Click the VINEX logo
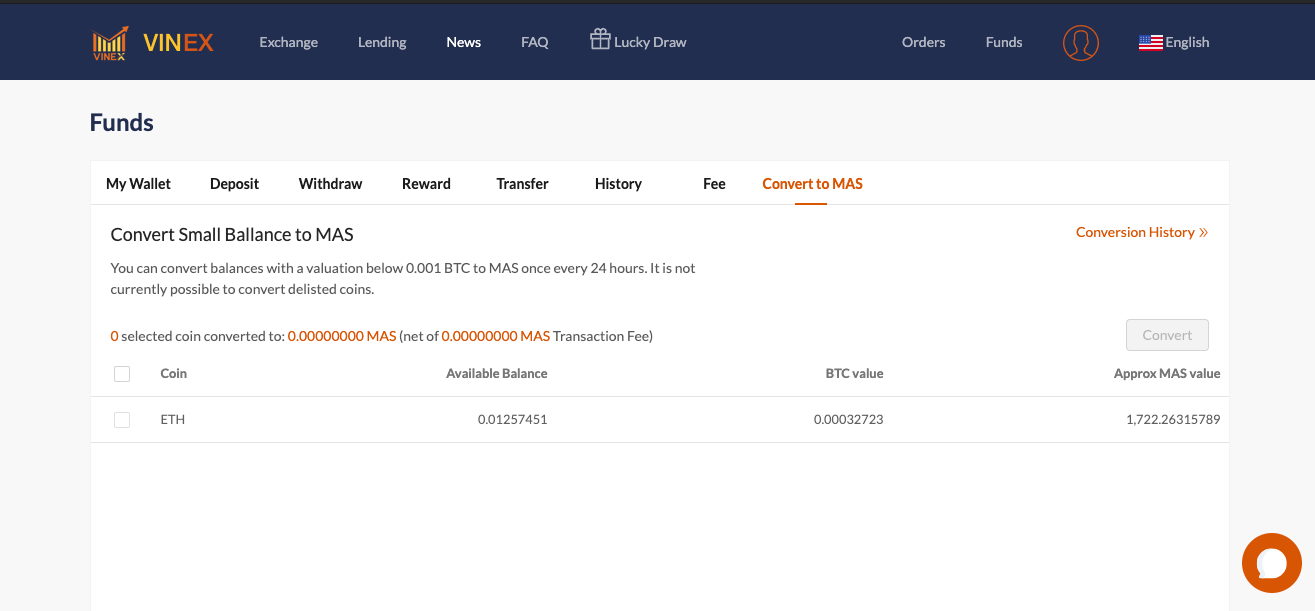This screenshot has width=1315, height=611. point(152,43)
